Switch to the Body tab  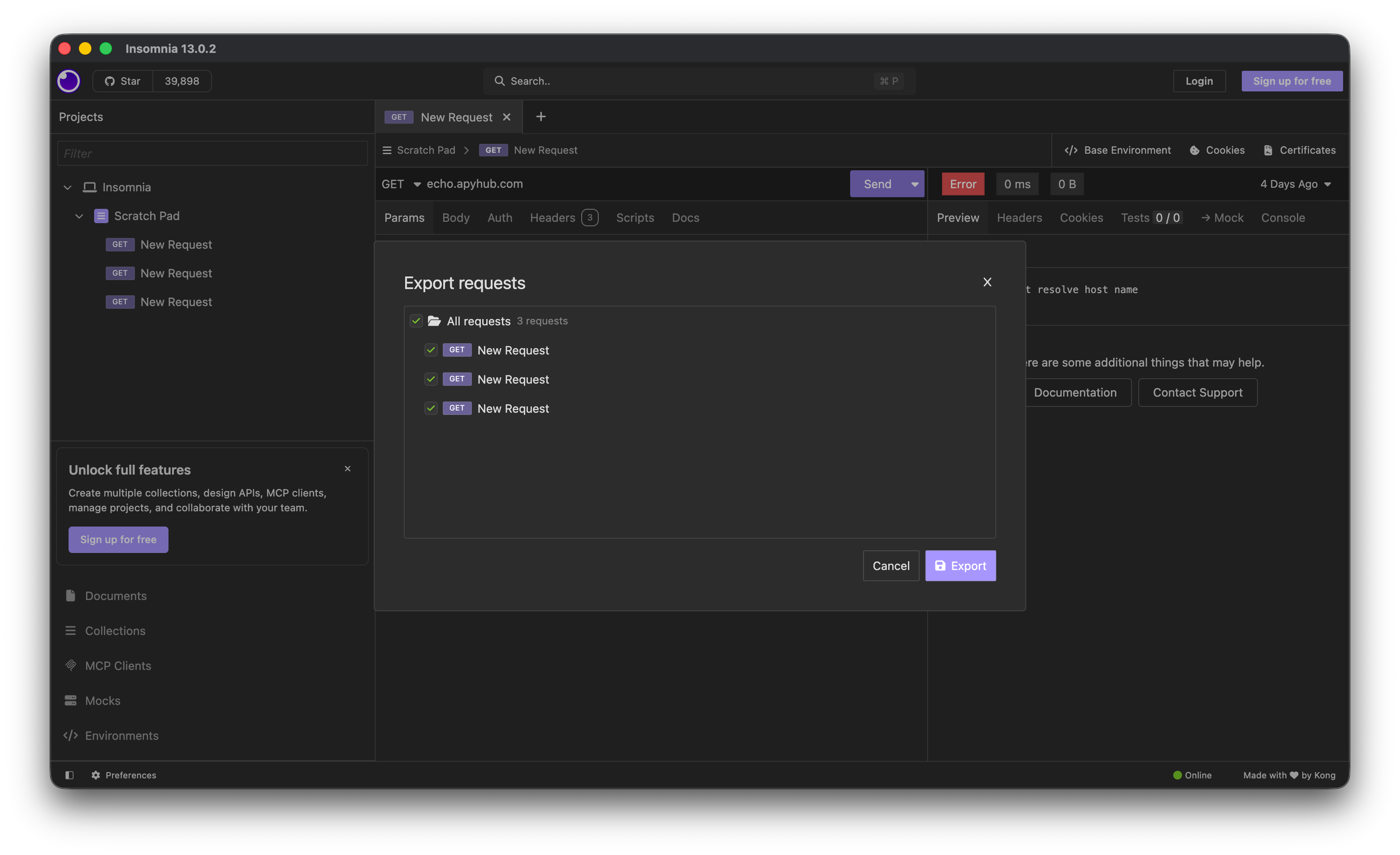tap(456, 218)
